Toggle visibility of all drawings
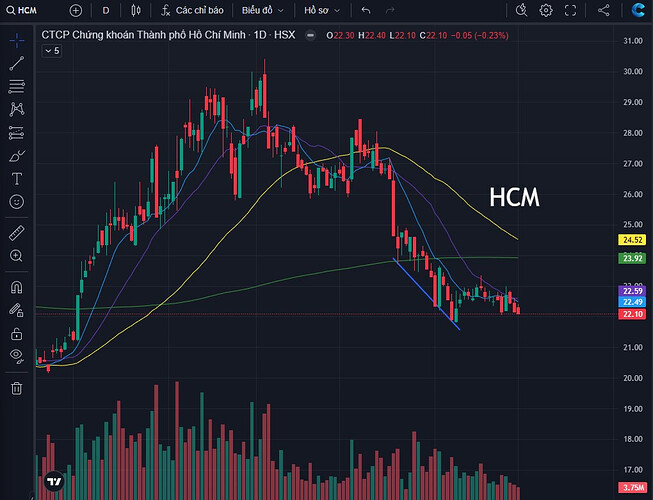Viewport: 653px width, 500px height. (17, 356)
